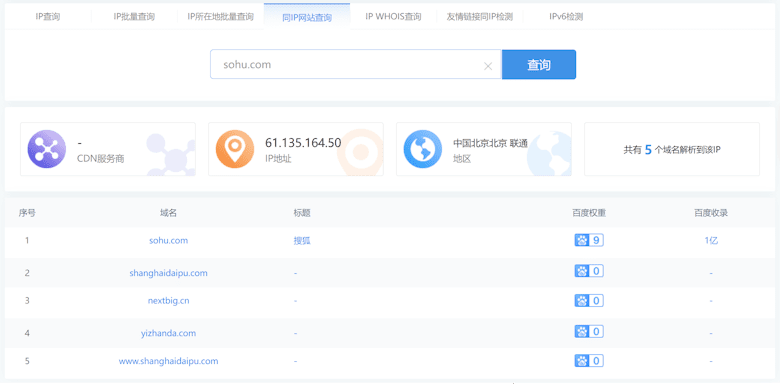Click the purple CDN provider icon
Screen dimensions: 780x385
(x=47, y=149)
